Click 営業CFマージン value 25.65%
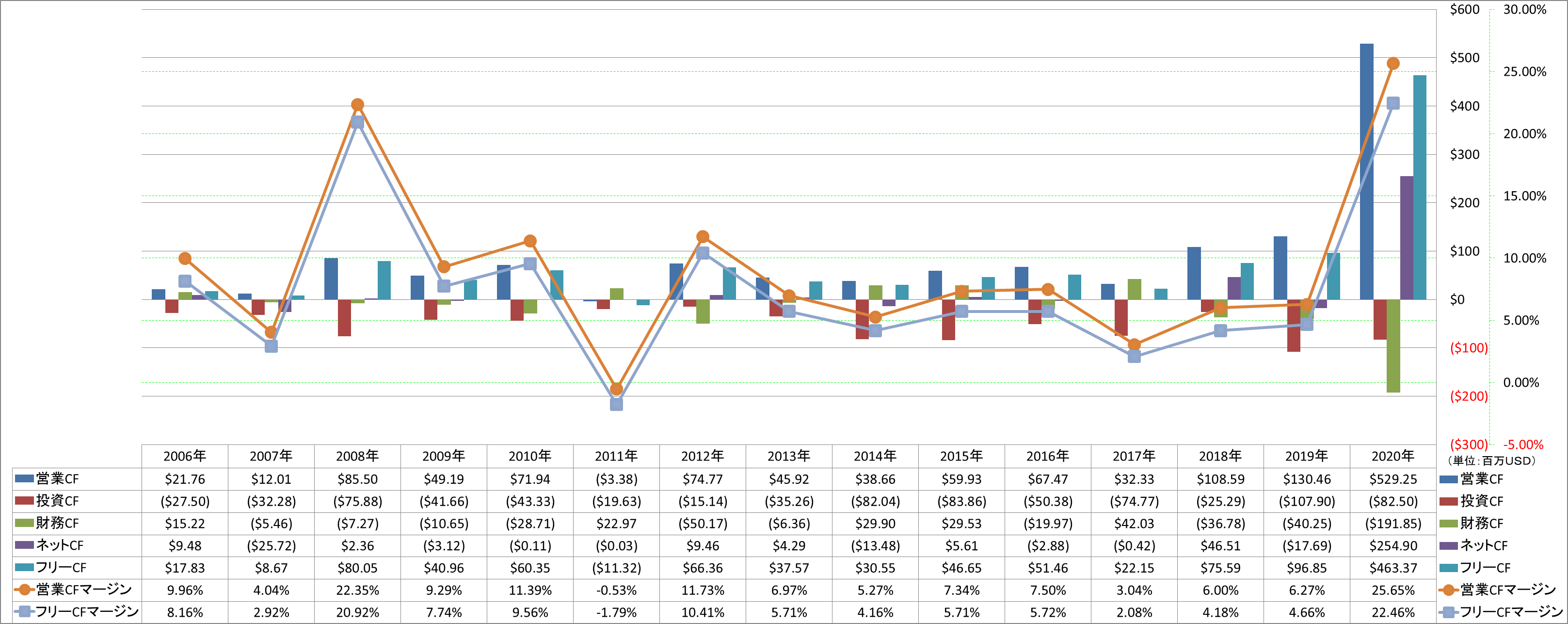This screenshot has width=1568, height=624. tap(1392, 590)
